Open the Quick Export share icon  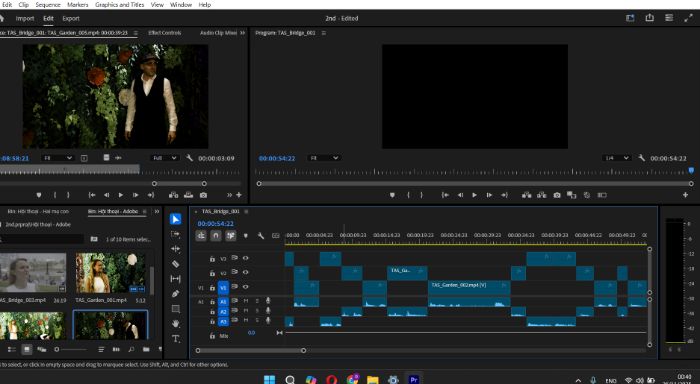650,18
